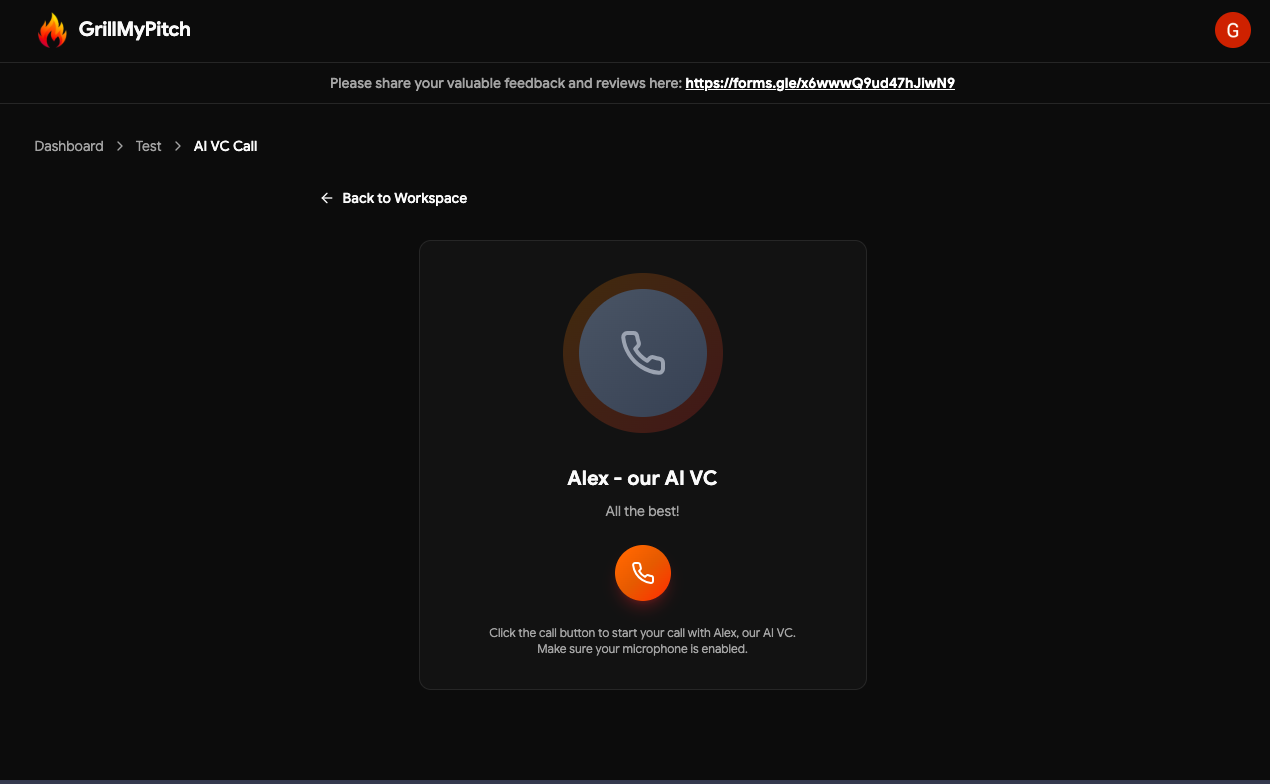The image size is (1270, 784).
Task: Click the AI VC Call breadcrumb entry
Action: [224, 146]
